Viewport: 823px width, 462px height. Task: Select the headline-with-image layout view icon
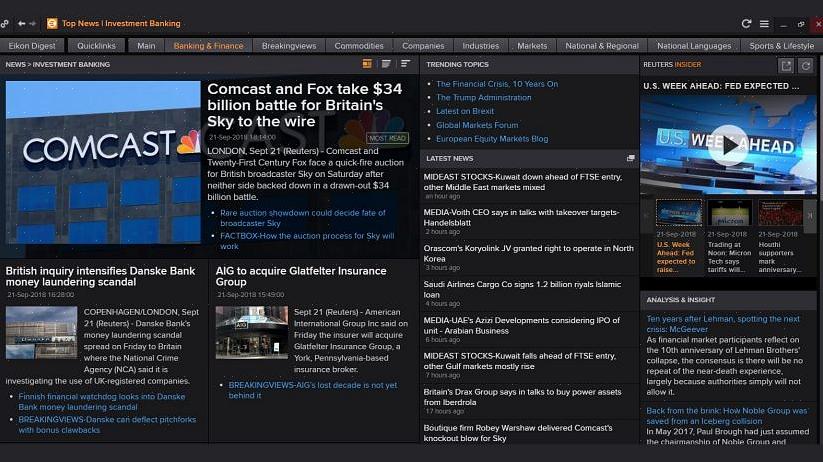coord(367,64)
